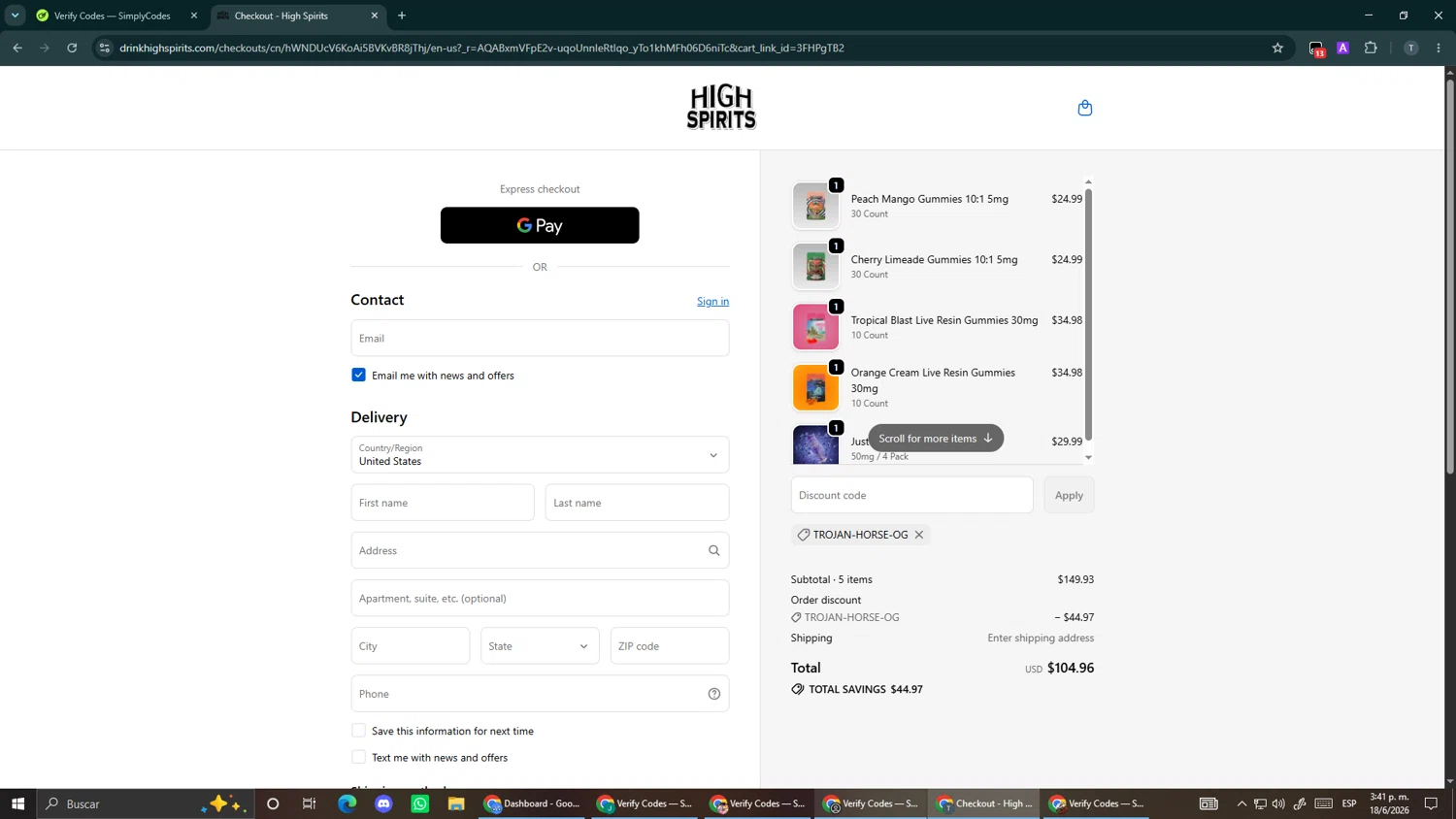Open the Country/Region dropdown

pyautogui.click(x=540, y=455)
